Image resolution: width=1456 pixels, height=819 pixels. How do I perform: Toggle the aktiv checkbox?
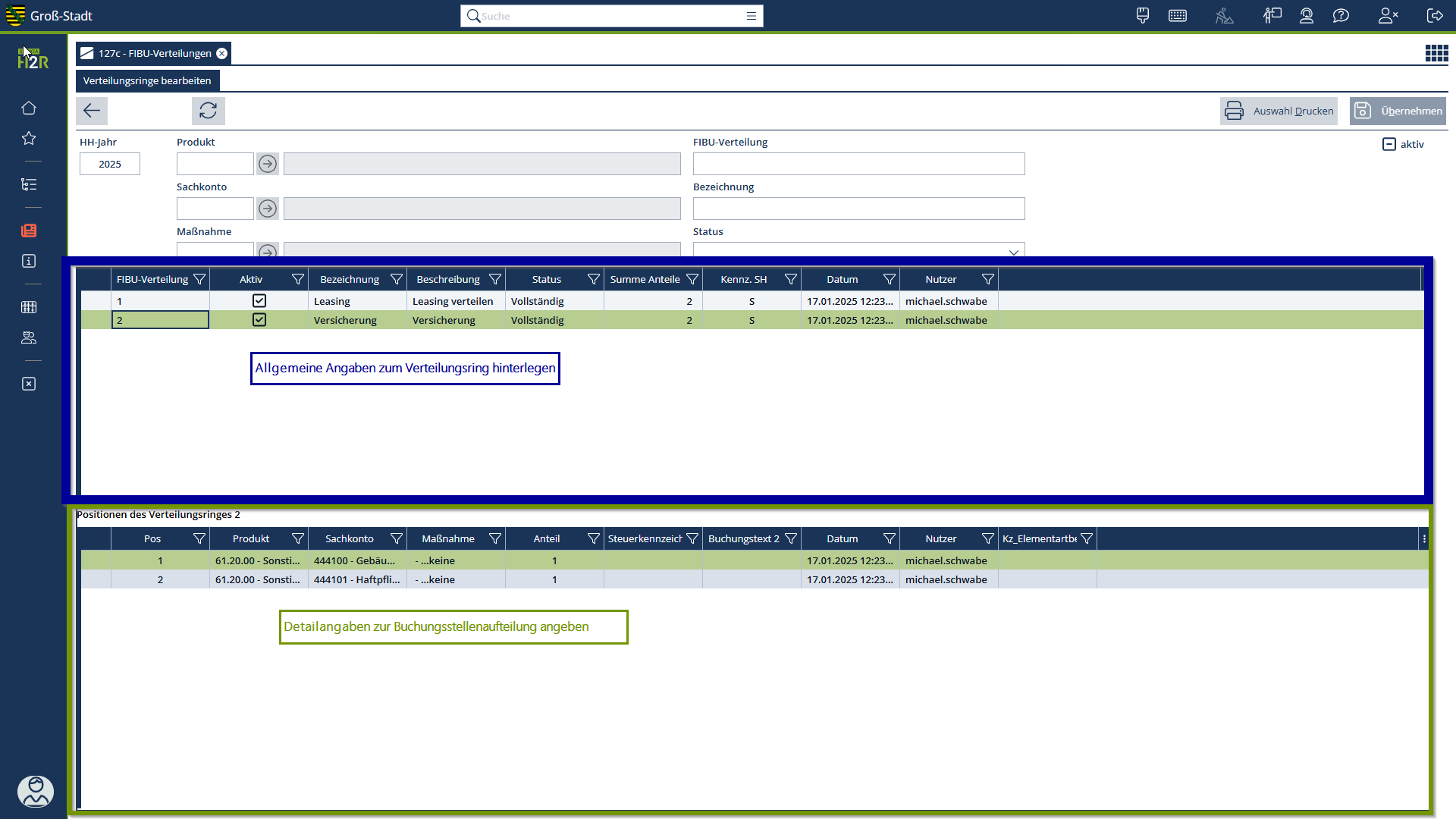pyautogui.click(x=1389, y=144)
